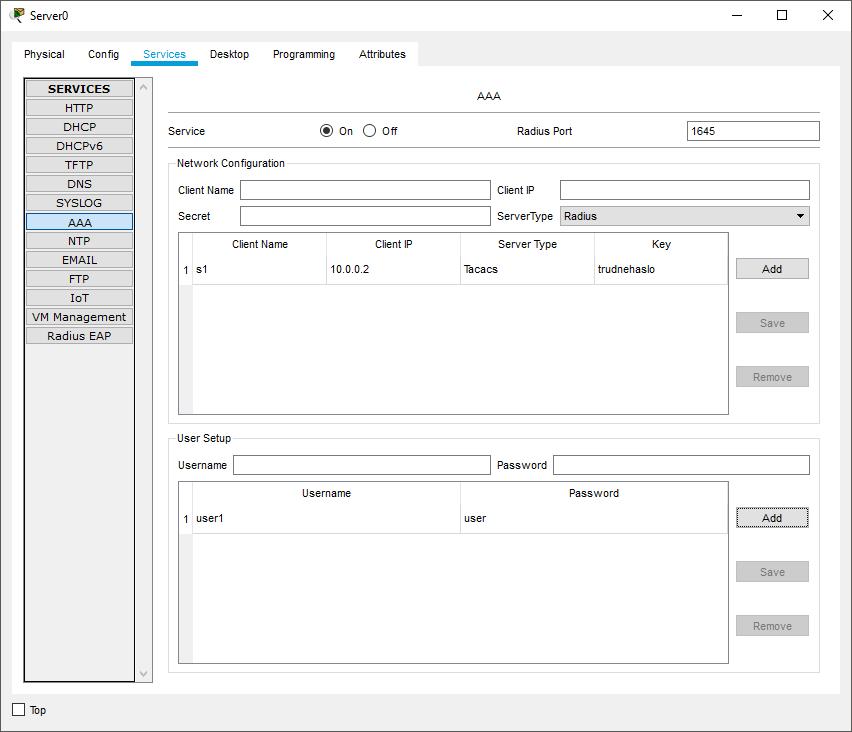
Task: Select the AAA service entry
Action: [79, 222]
